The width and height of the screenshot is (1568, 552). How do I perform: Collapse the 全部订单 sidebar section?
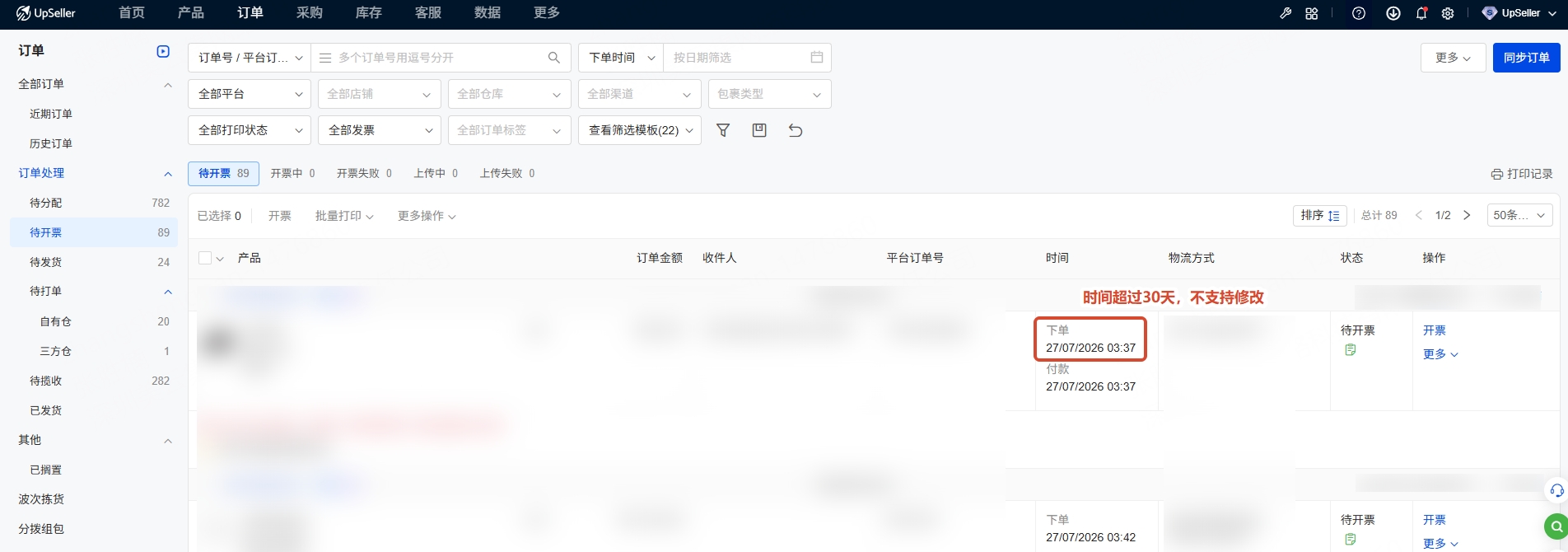point(168,85)
